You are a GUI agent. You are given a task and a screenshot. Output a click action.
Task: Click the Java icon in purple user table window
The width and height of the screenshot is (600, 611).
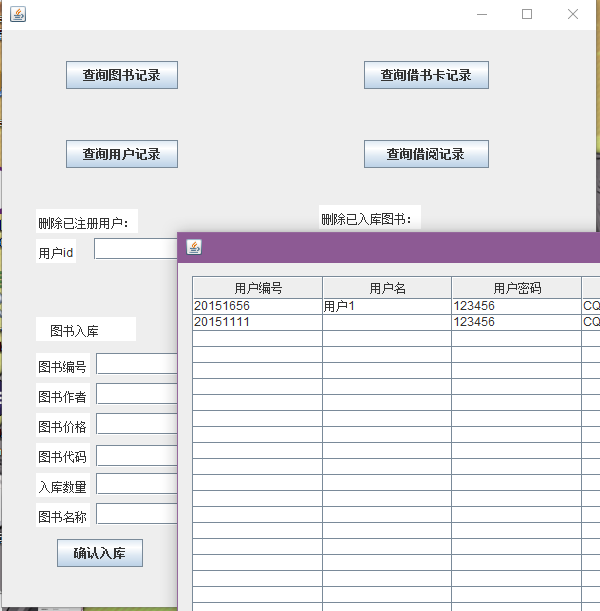pyautogui.click(x=194, y=247)
